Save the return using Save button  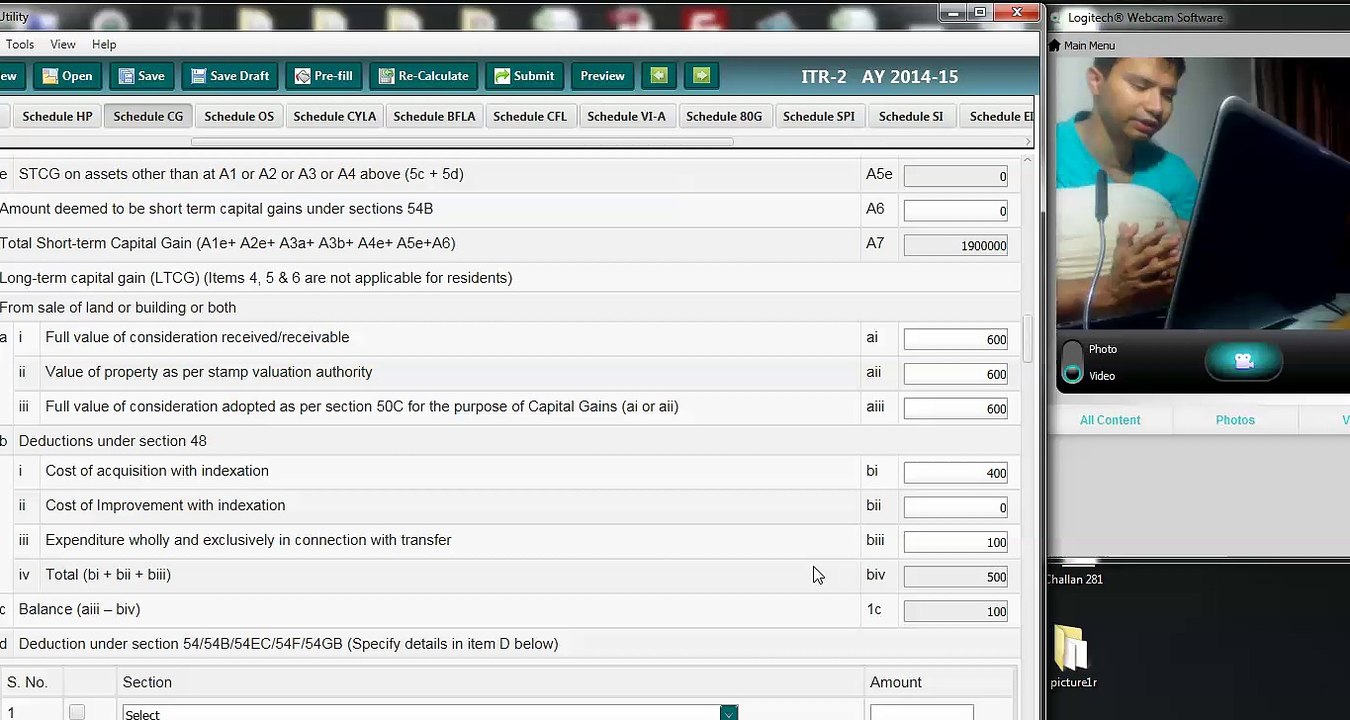(141, 76)
